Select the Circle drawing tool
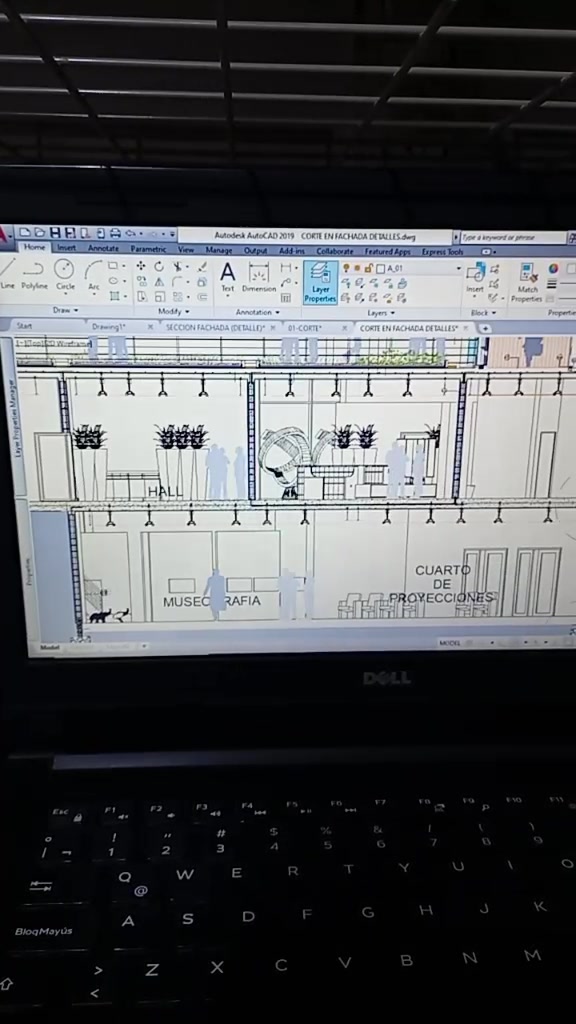 (64, 275)
